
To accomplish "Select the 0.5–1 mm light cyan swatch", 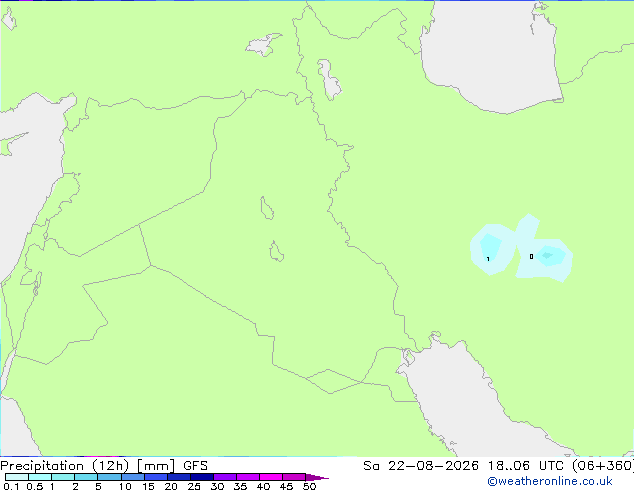I will (40, 477).
